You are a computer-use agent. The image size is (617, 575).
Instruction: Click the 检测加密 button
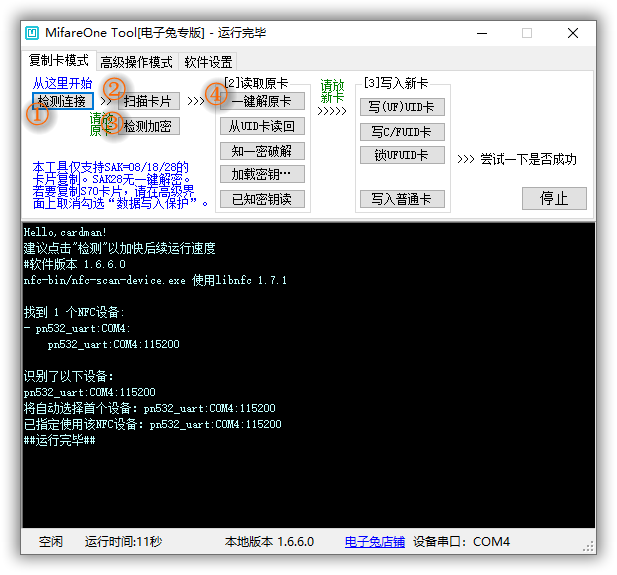pyautogui.click(x=148, y=126)
